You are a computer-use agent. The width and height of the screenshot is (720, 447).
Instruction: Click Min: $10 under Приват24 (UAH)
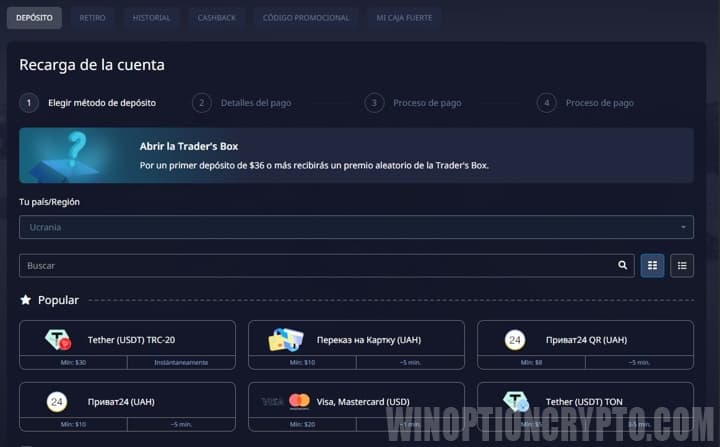pyautogui.click(x=73, y=424)
